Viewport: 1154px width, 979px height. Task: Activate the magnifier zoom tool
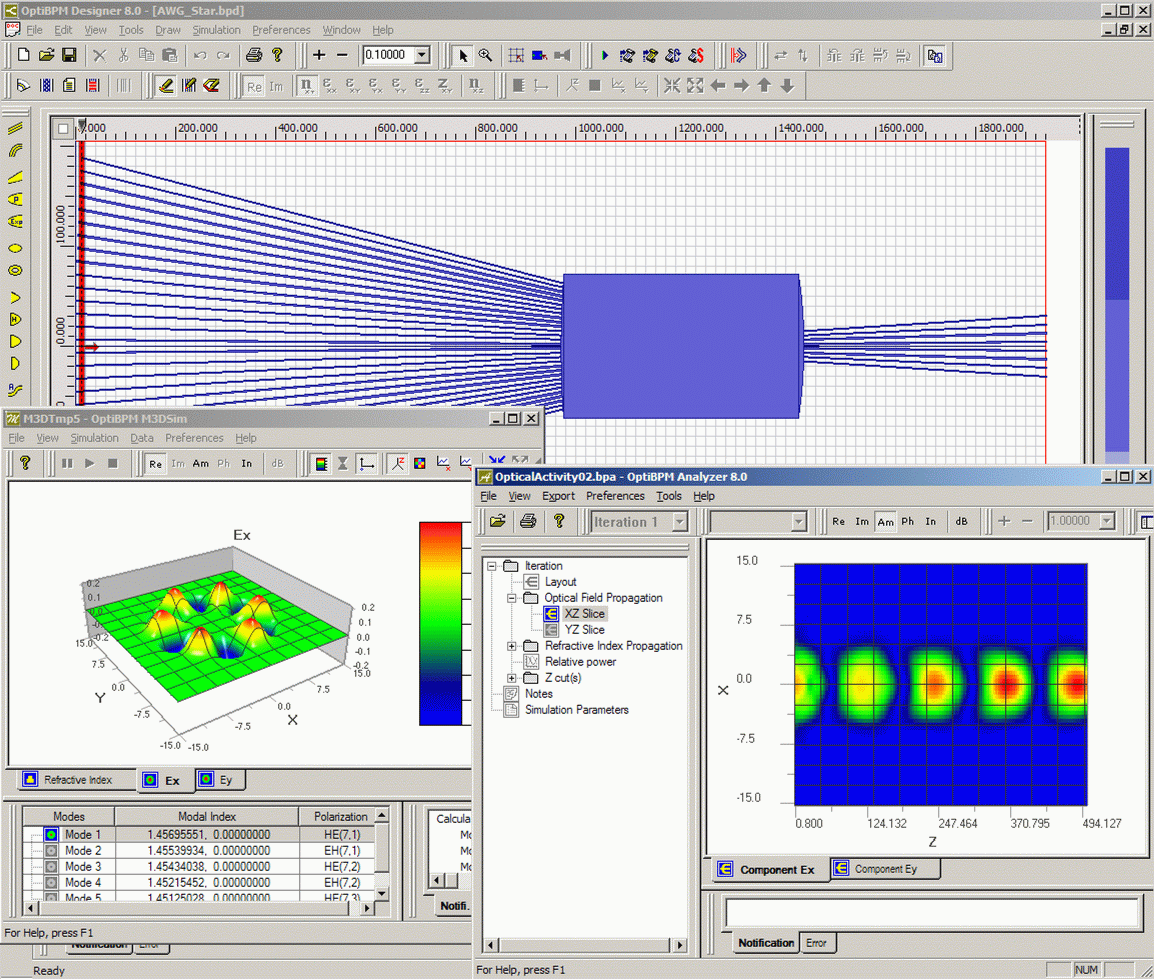[485, 56]
